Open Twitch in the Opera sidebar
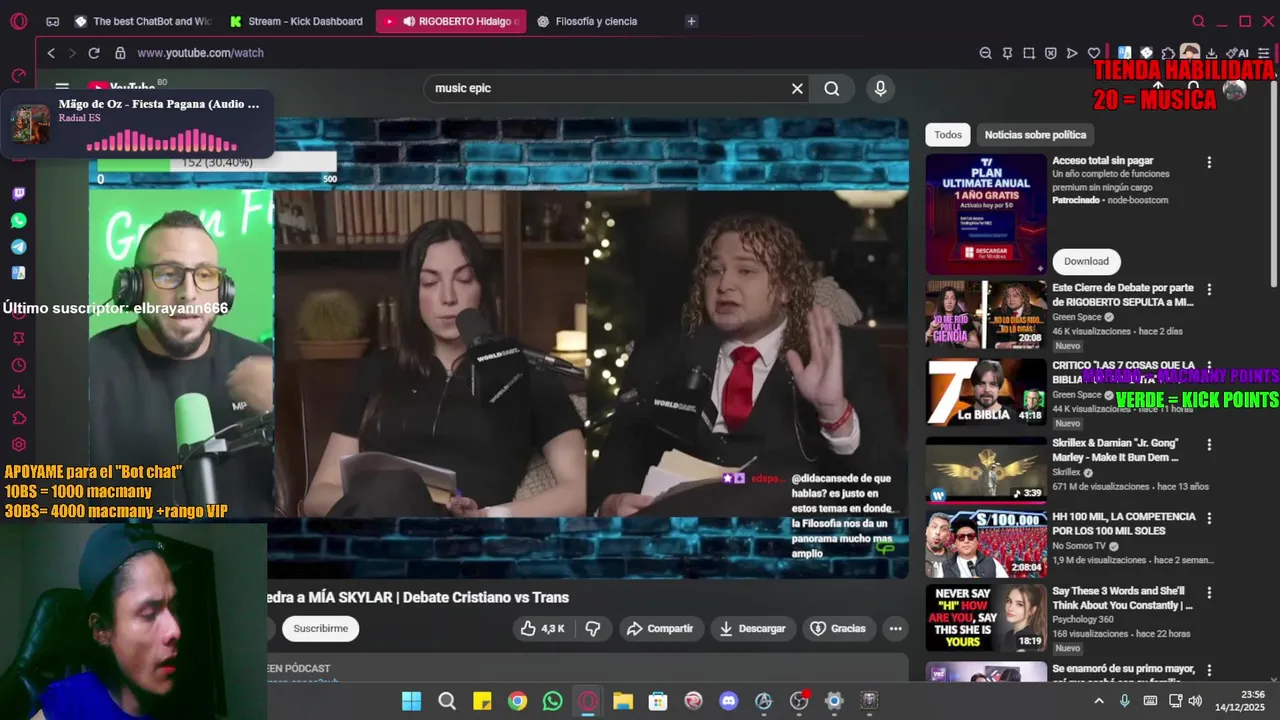 pyautogui.click(x=18, y=194)
